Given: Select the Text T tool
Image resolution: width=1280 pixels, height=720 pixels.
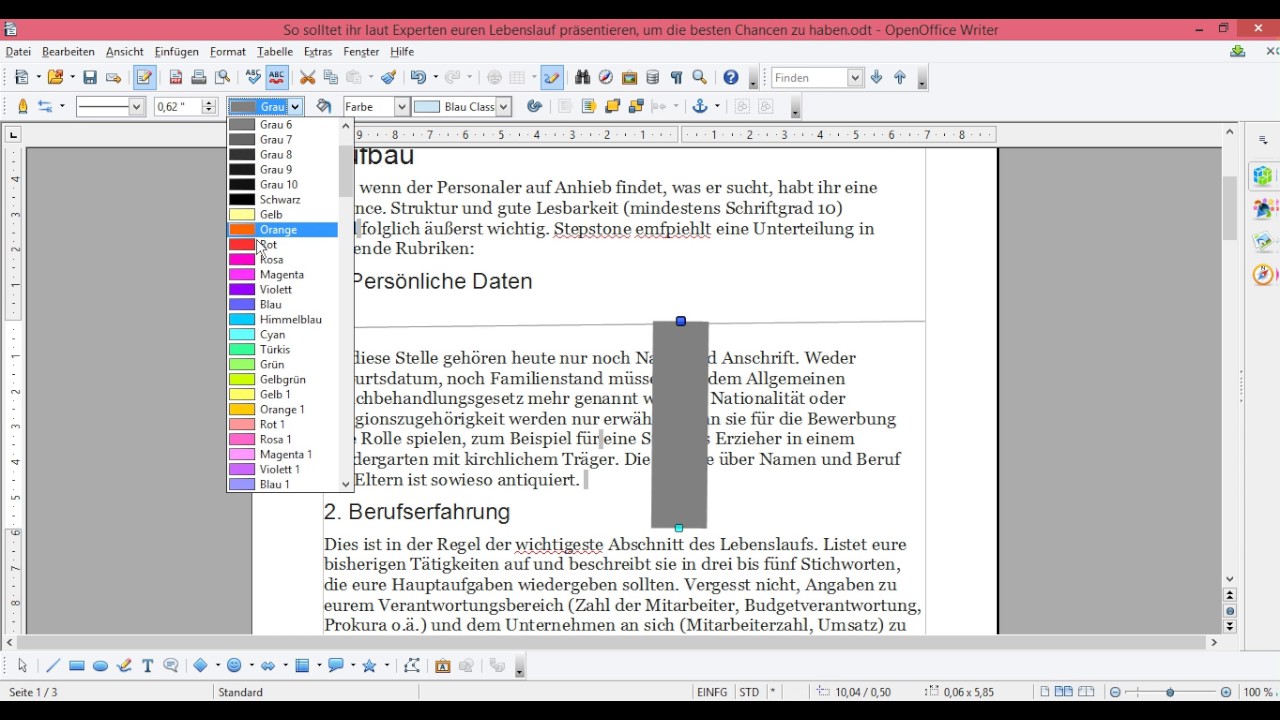Looking at the screenshot, I should coord(147,665).
